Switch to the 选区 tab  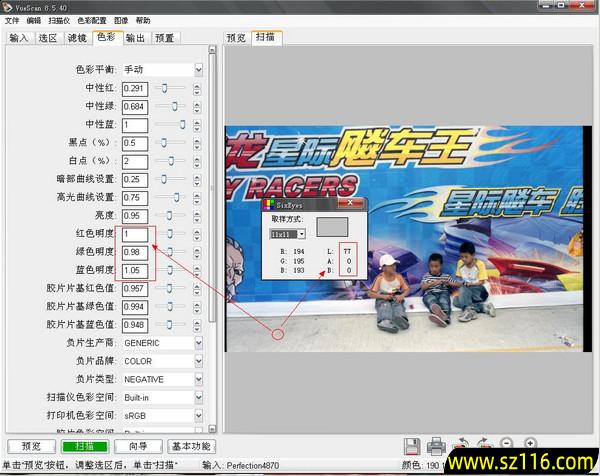coord(48,38)
